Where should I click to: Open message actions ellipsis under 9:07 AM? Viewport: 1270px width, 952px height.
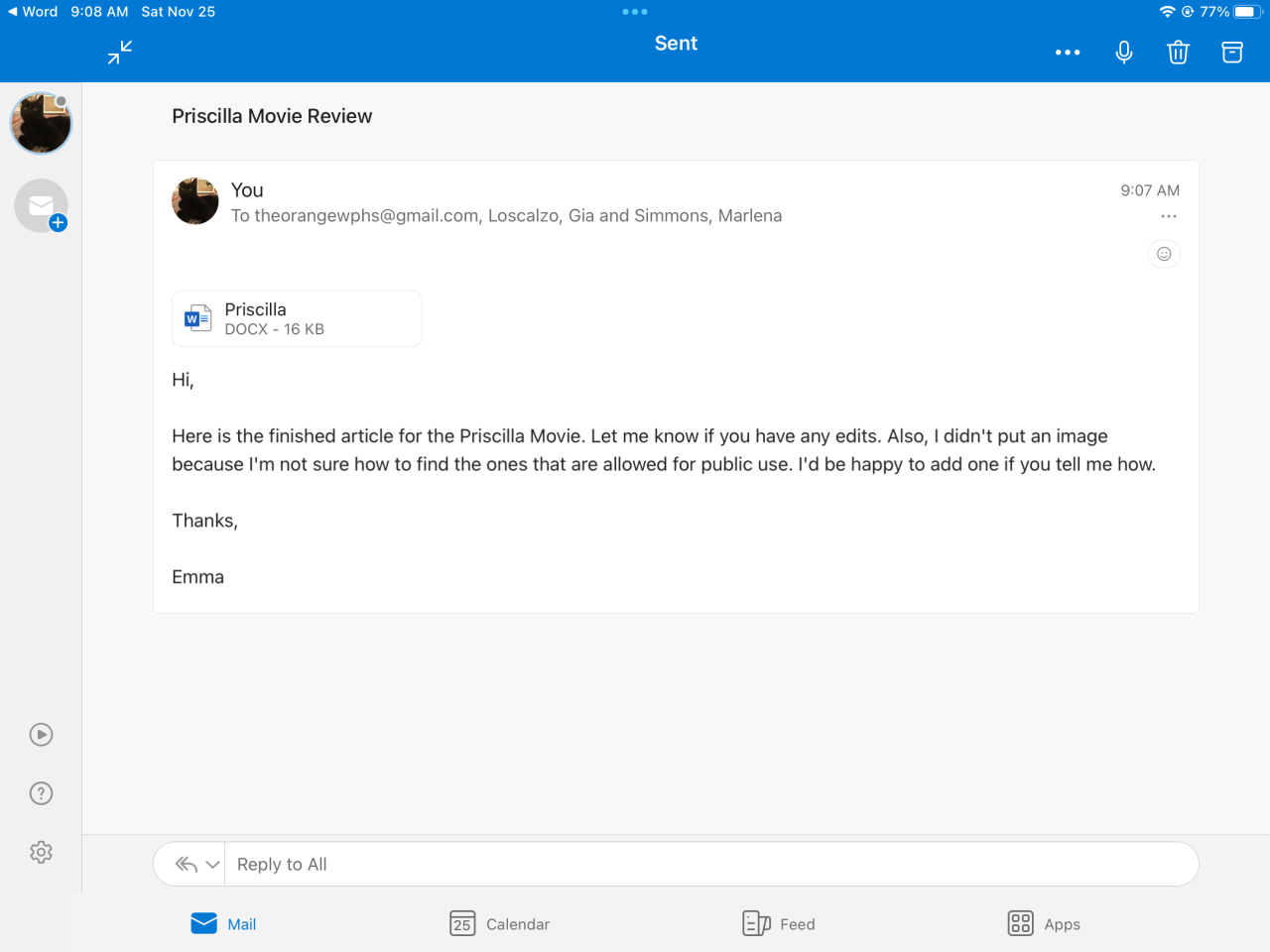tap(1169, 216)
